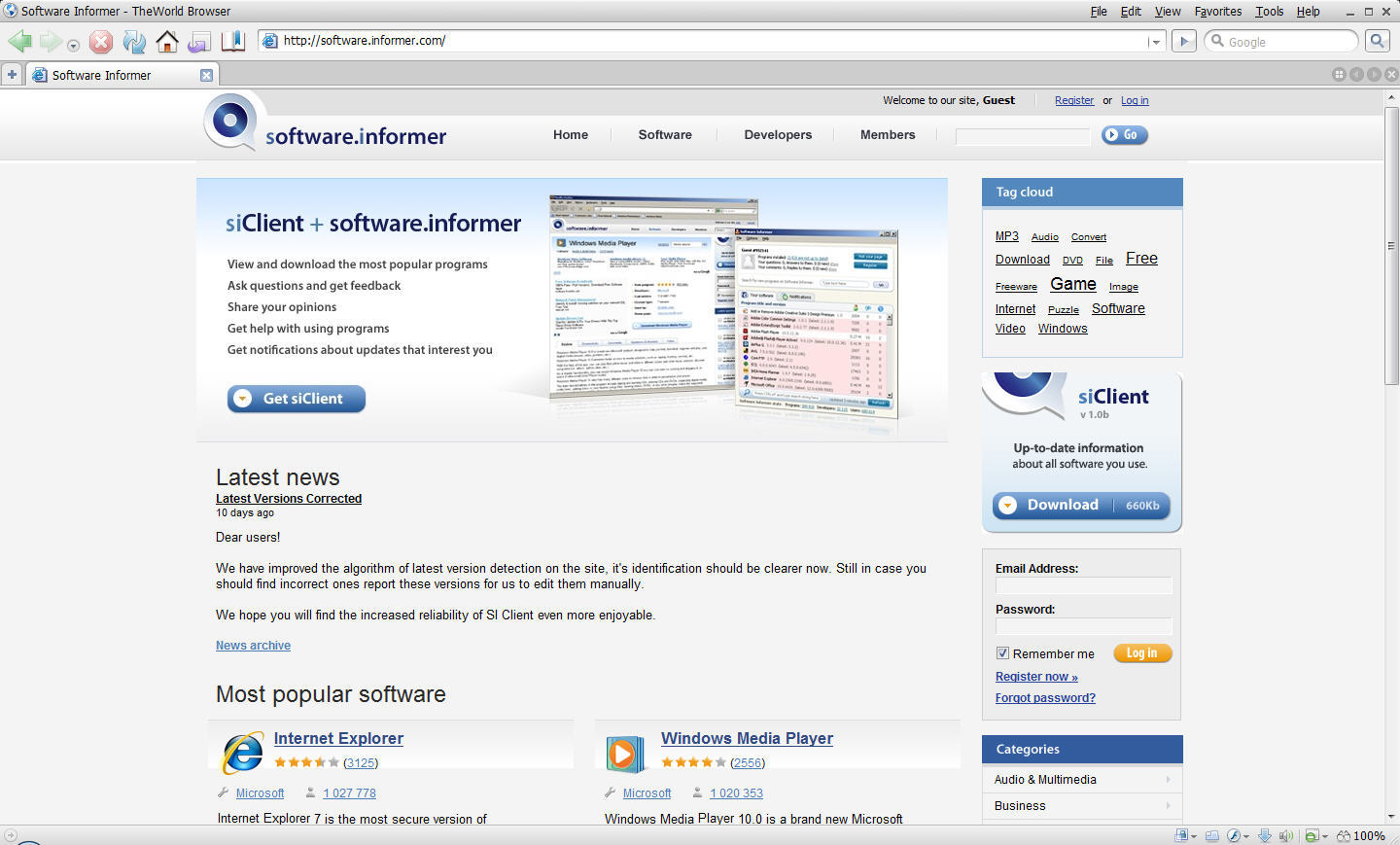Go to the Home page icon

pos(167,41)
